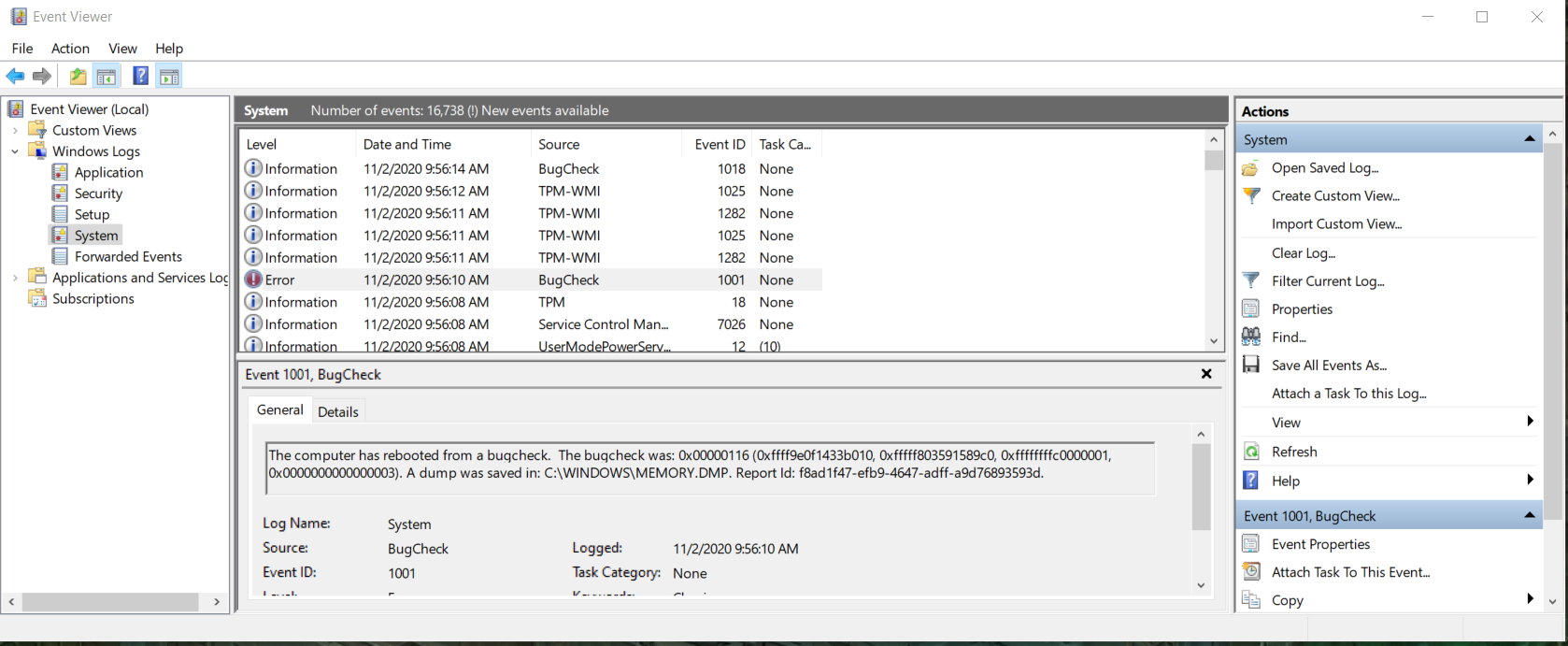
Task: Click the Up One Level folder icon
Action: (x=78, y=77)
